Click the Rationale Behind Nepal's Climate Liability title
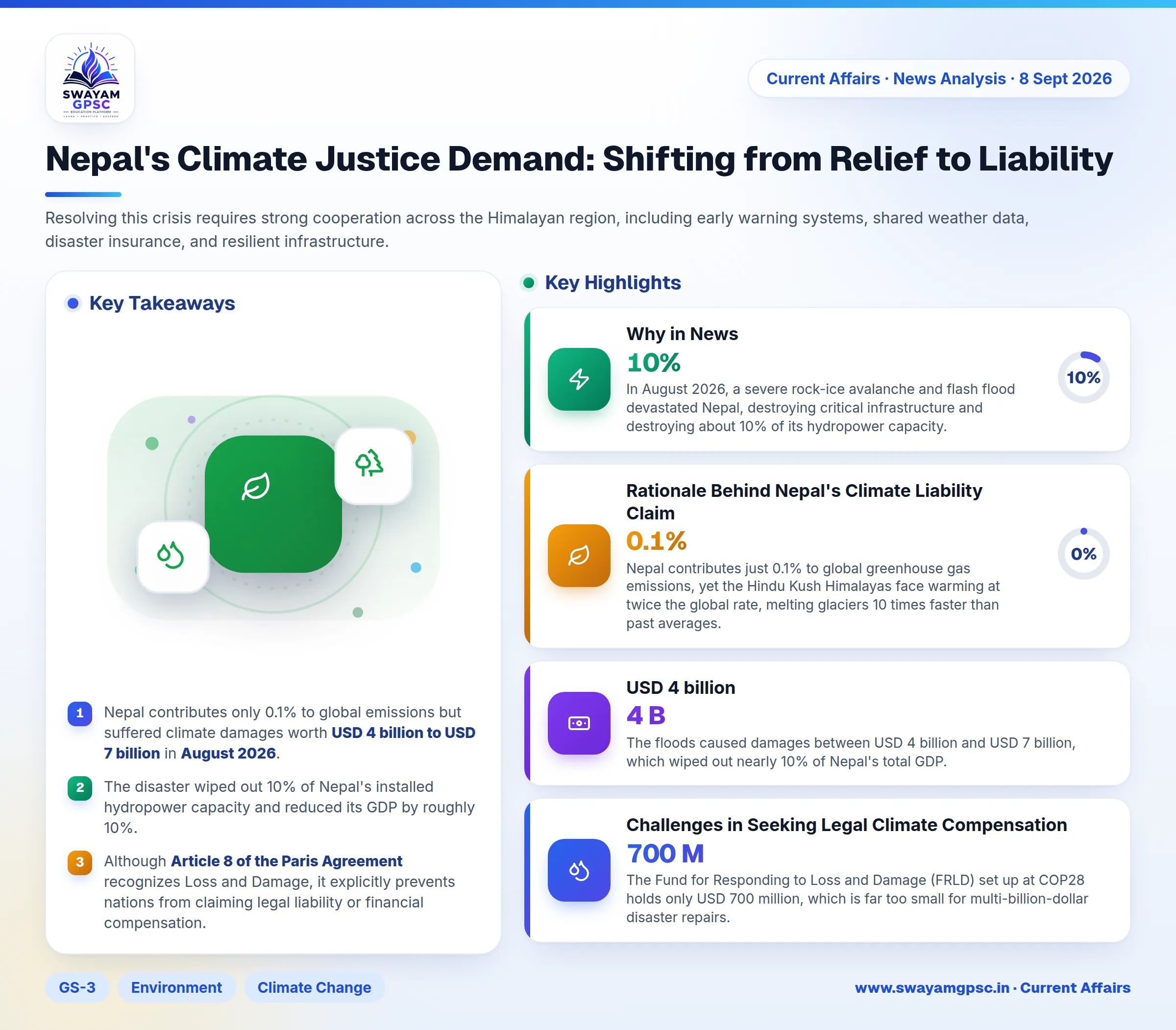The image size is (1176, 1030). [x=804, y=502]
